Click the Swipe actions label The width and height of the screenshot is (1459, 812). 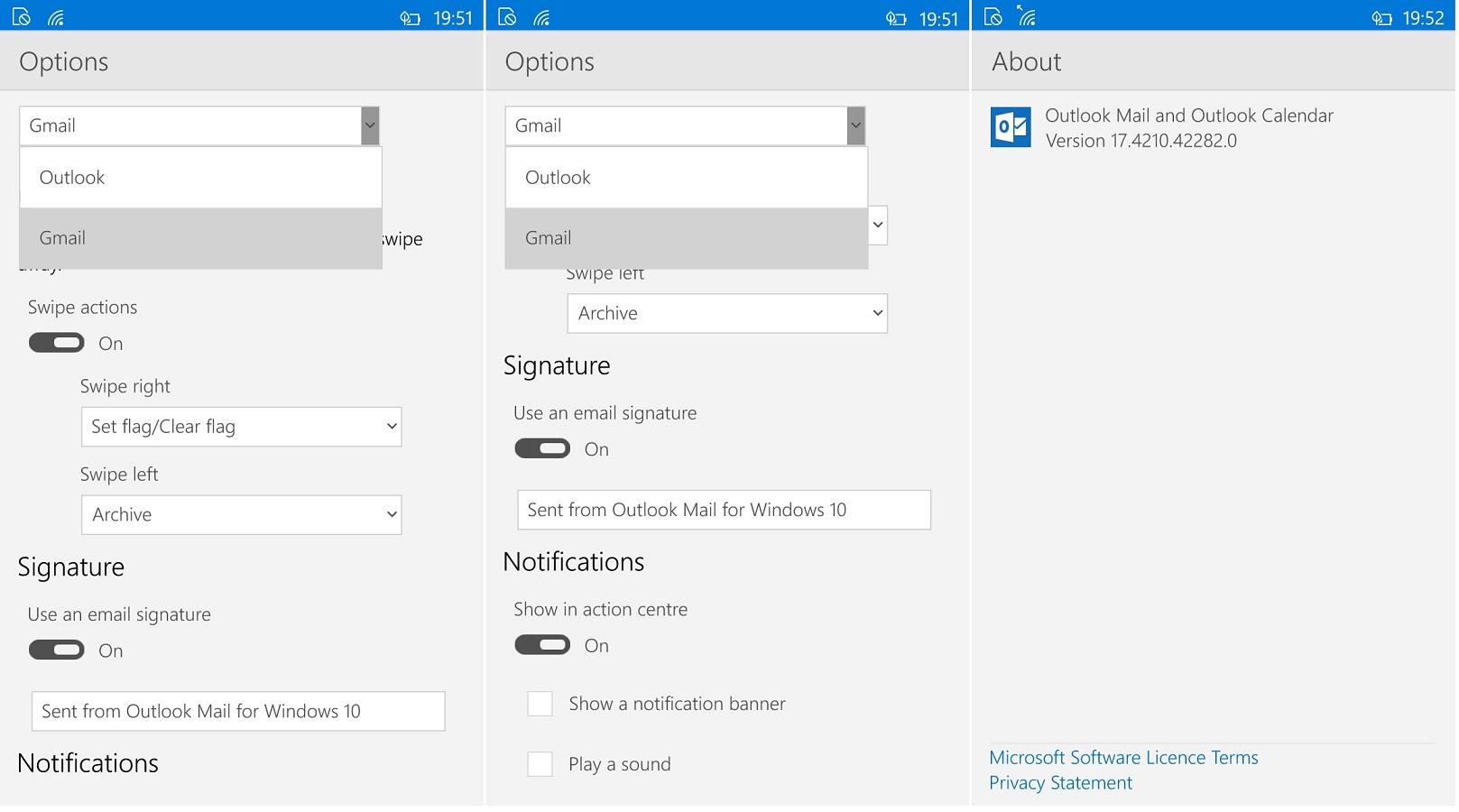[83, 308]
